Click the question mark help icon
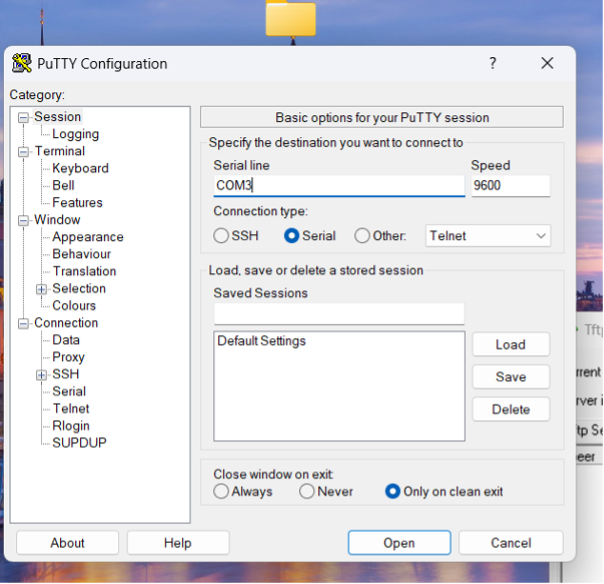Image resolution: width=604 pixels, height=584 pixels. (x=492, y=63)
